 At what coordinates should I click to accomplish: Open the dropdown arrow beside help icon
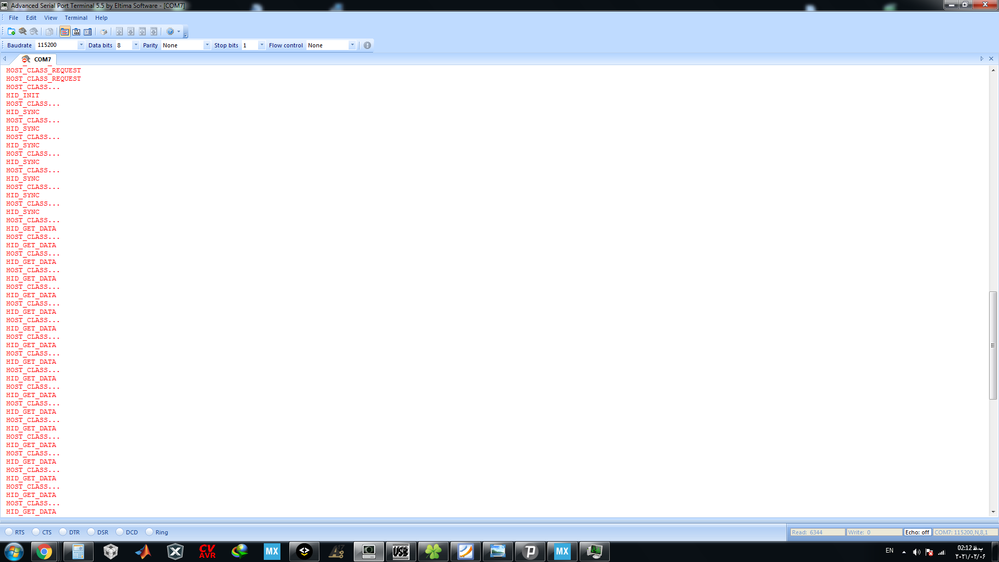(x=178, y=31)
